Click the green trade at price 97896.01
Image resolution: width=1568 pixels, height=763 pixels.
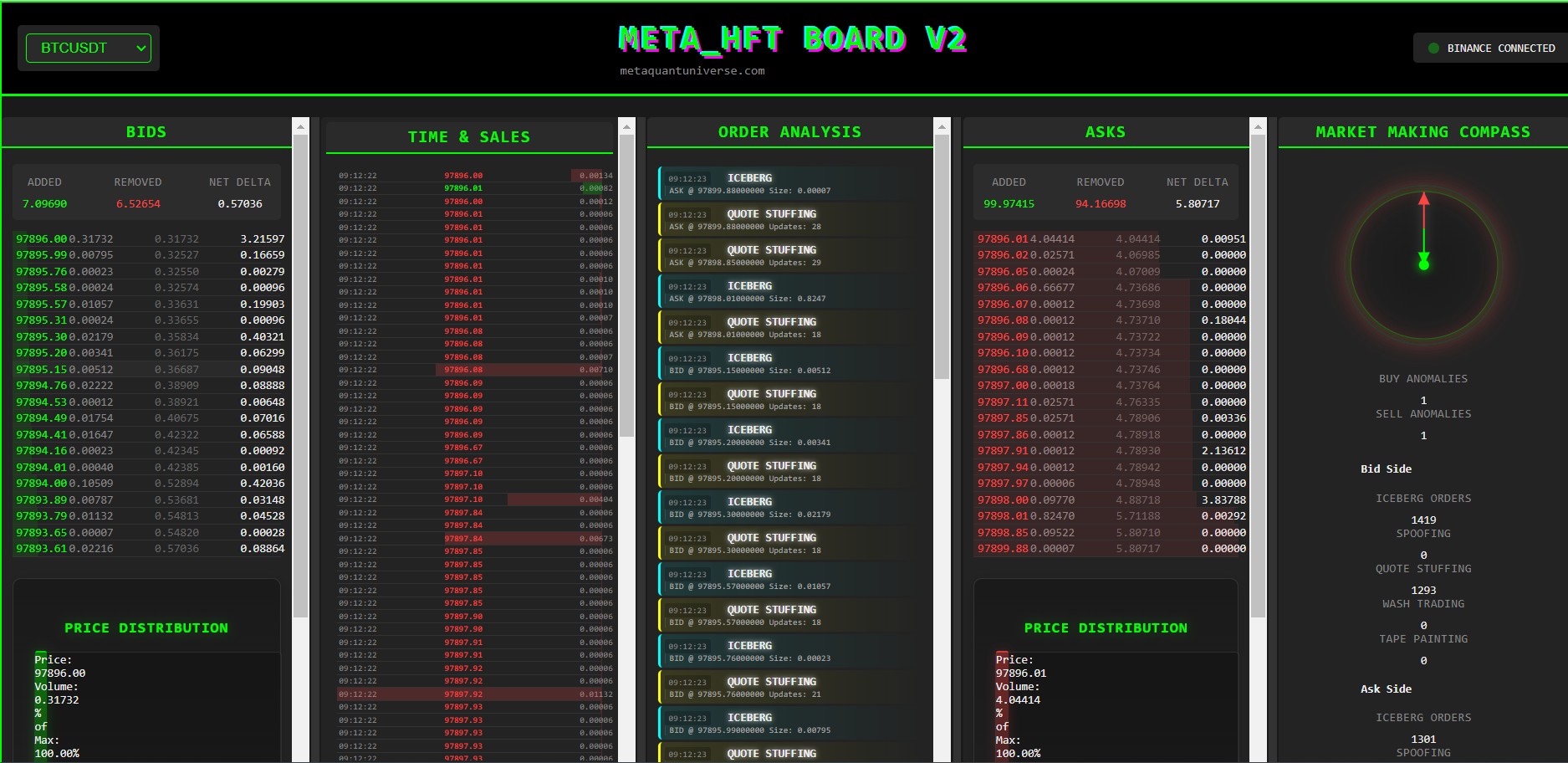pyautogui.click(x=475, y=188)
